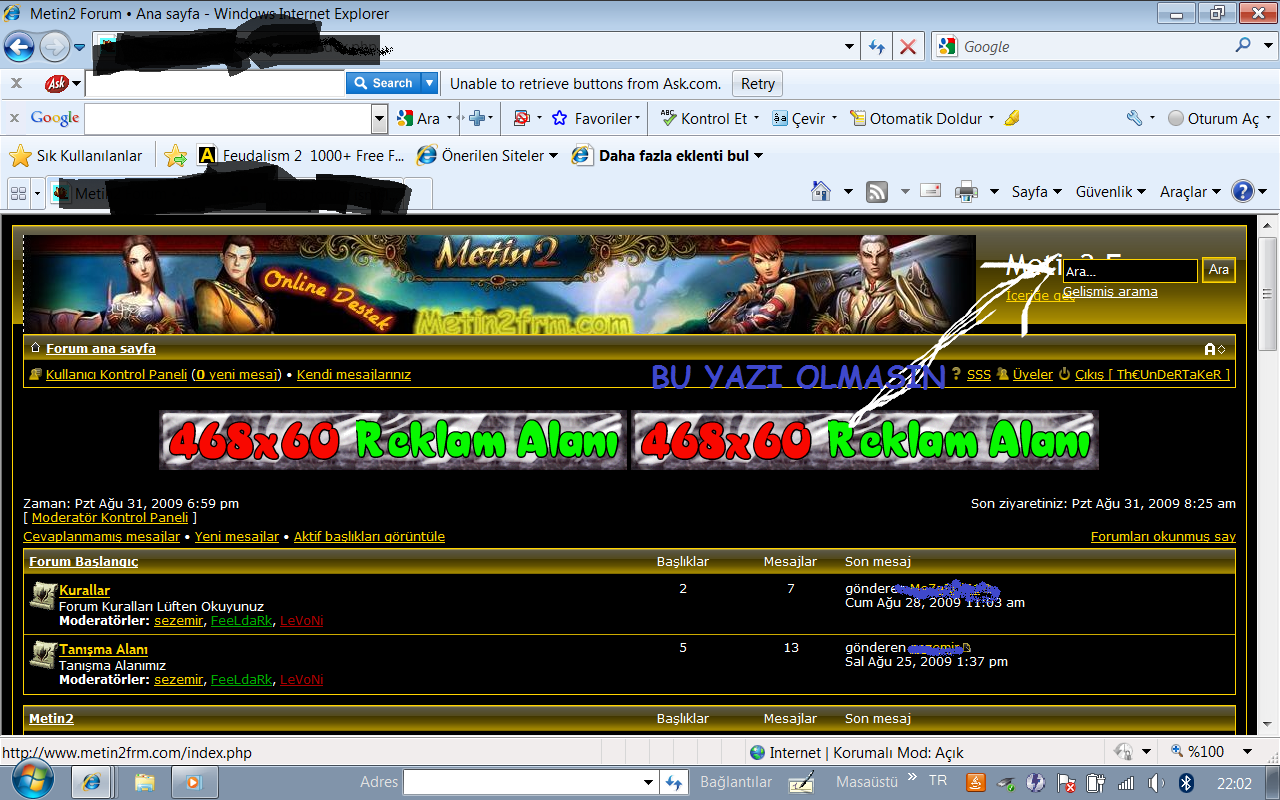This screenshot has height=800, width=1280.
Task: Click the Çevir translate button
Action: click(799, 118)
